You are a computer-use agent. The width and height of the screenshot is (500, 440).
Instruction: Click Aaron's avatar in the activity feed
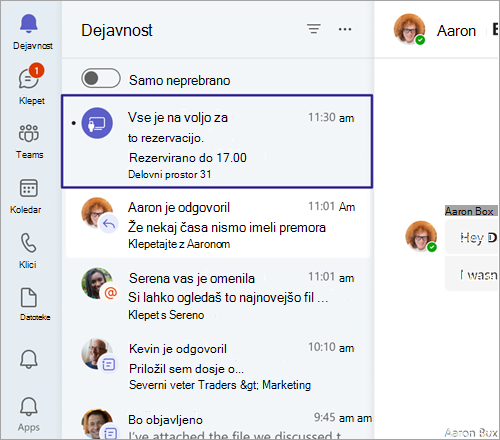click(x=97, y=213)
